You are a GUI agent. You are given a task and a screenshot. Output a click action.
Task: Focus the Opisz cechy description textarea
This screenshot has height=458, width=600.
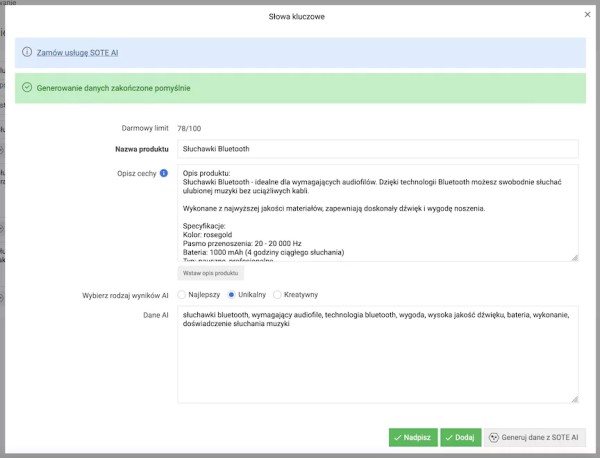(377, 213)
